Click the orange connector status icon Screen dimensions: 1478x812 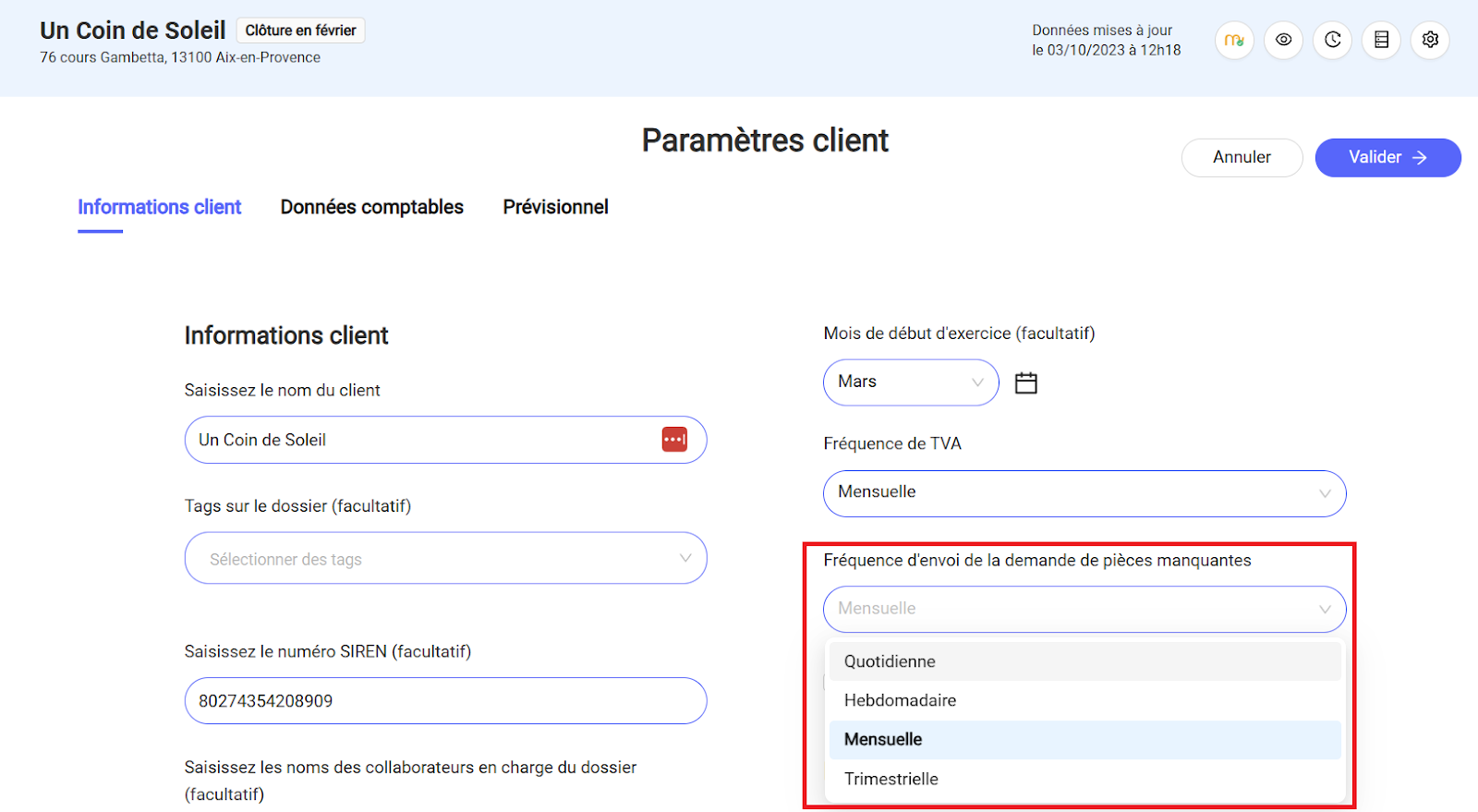(x=1234, y=40)
